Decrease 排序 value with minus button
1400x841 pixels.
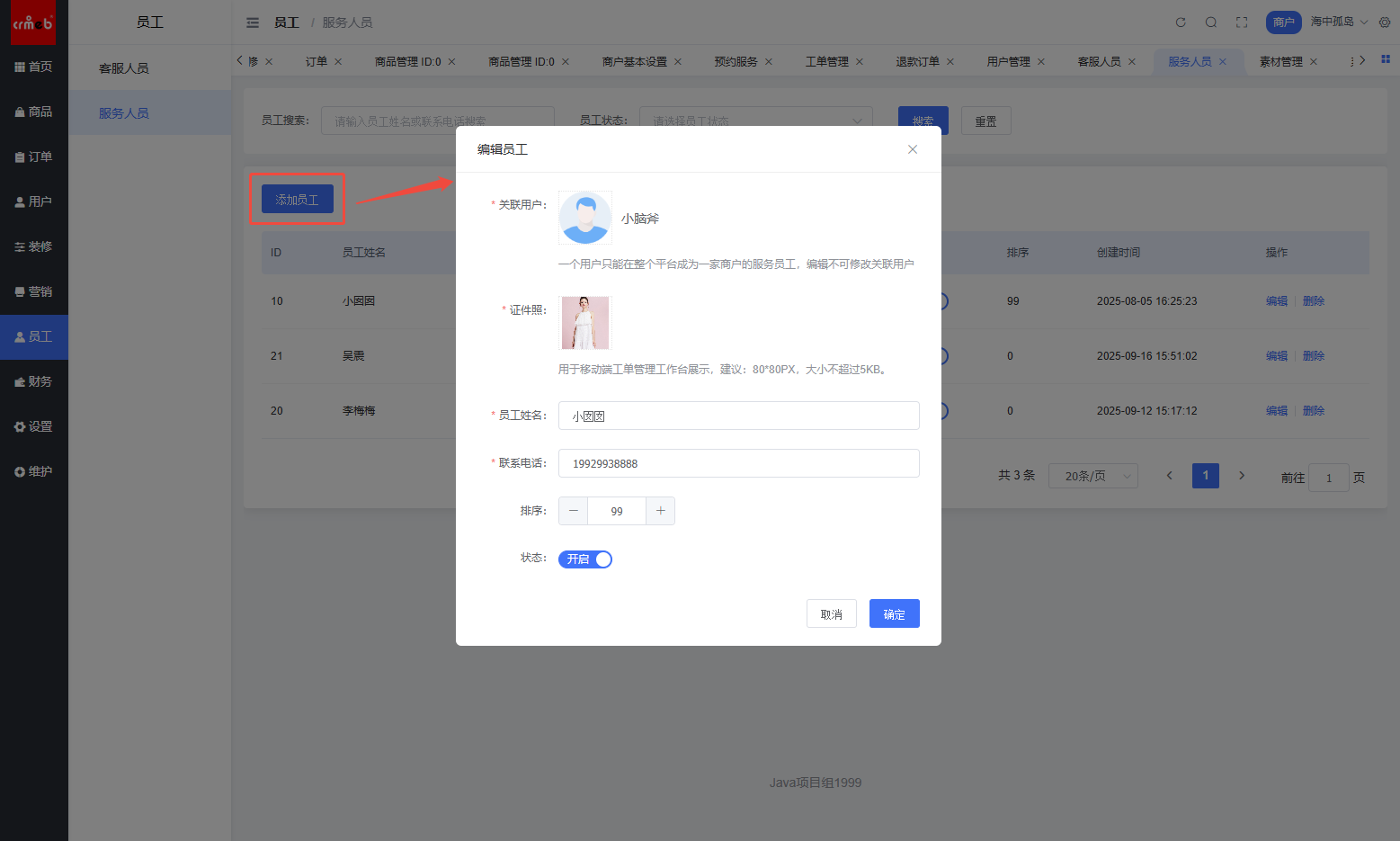point(573,511)
